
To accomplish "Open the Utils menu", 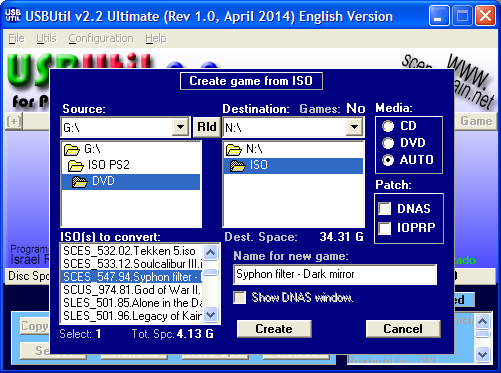I will click(x=46, y=39).
